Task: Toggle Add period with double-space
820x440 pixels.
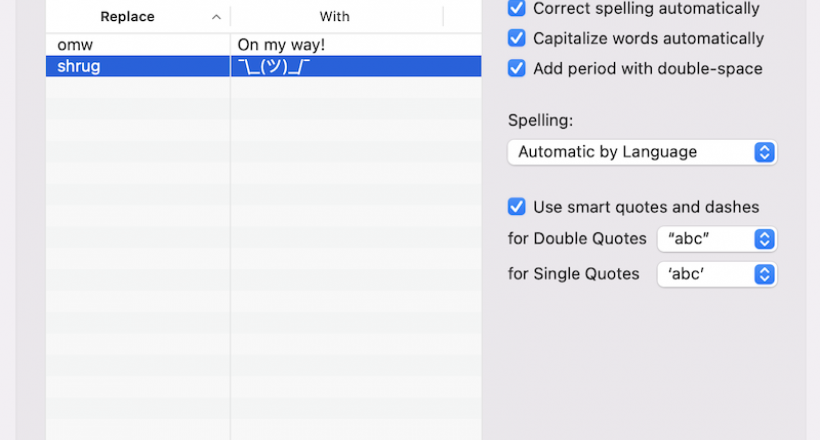Action: point(517,69)
